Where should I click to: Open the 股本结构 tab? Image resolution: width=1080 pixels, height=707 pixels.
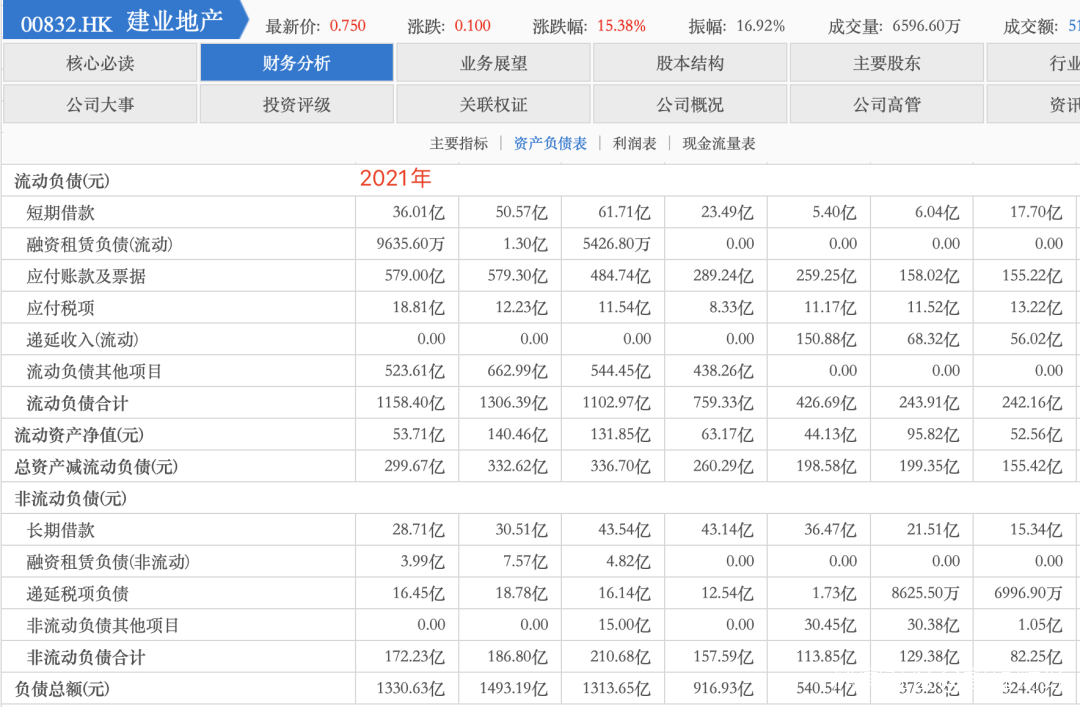click(x=690, y=64)
